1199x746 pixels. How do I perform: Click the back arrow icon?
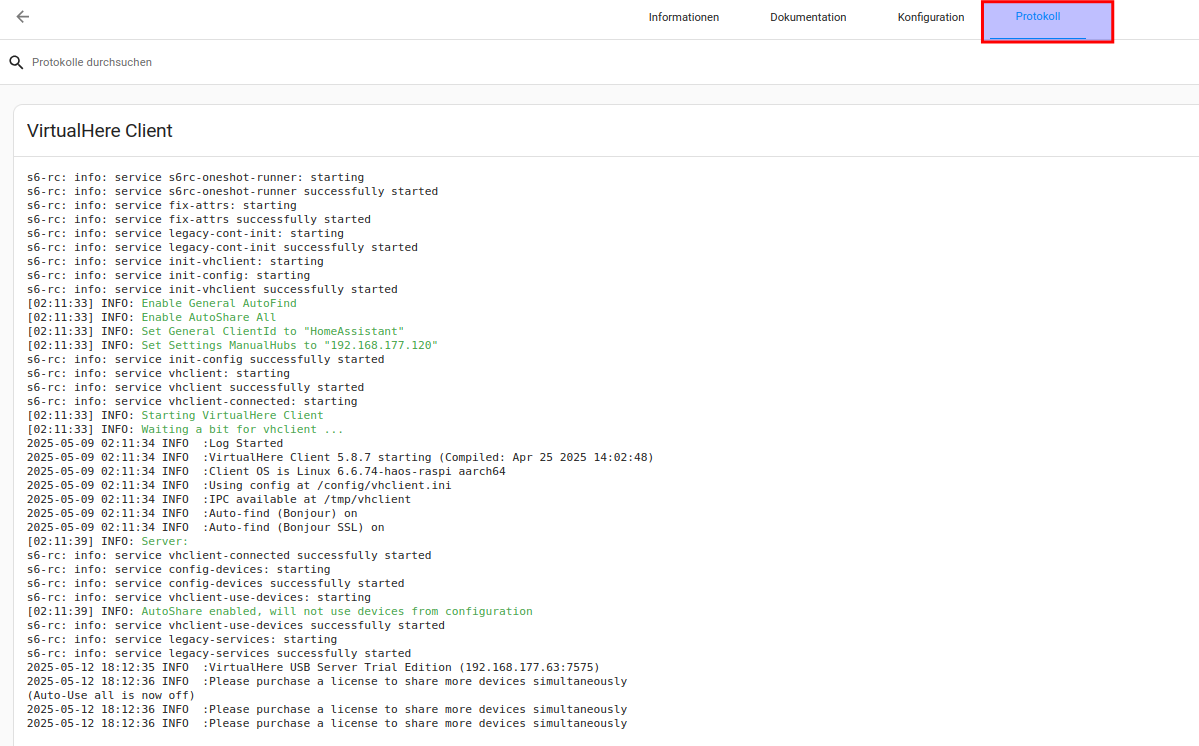click(x=23, y=17)
